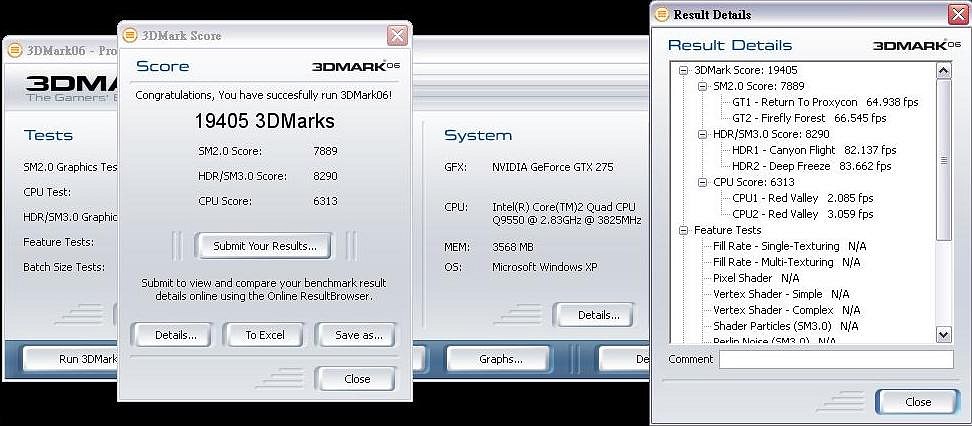Image resolution: width=972 pixels, height=426 pixels.
Task: Collapse the SM2.0 Score: 7889 node
Action: (703, 86)
